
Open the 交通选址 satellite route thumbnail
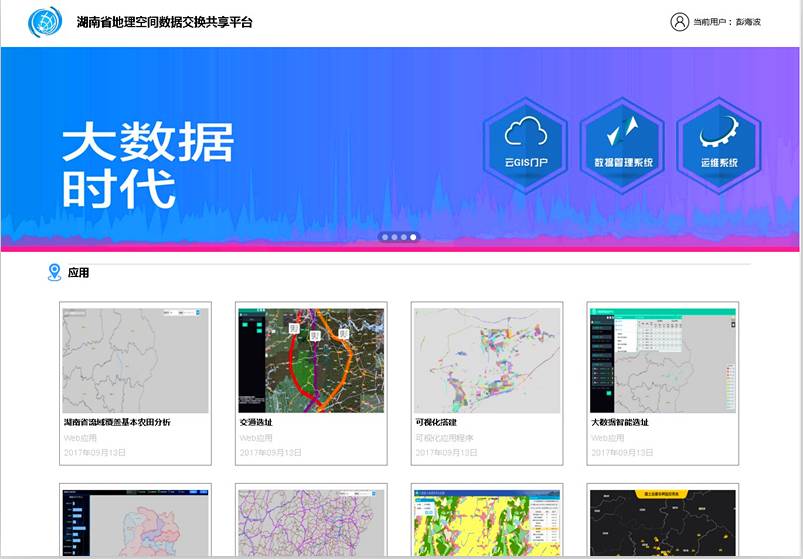click(310, 360)
